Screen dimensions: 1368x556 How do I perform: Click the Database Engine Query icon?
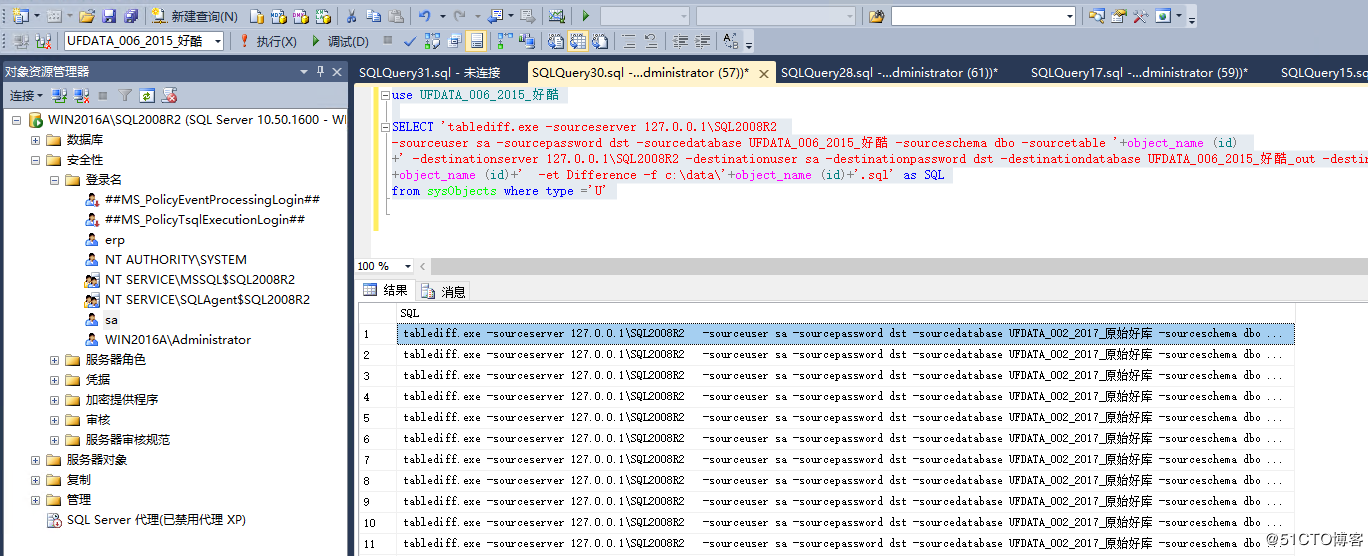click(x=257, y=16)
